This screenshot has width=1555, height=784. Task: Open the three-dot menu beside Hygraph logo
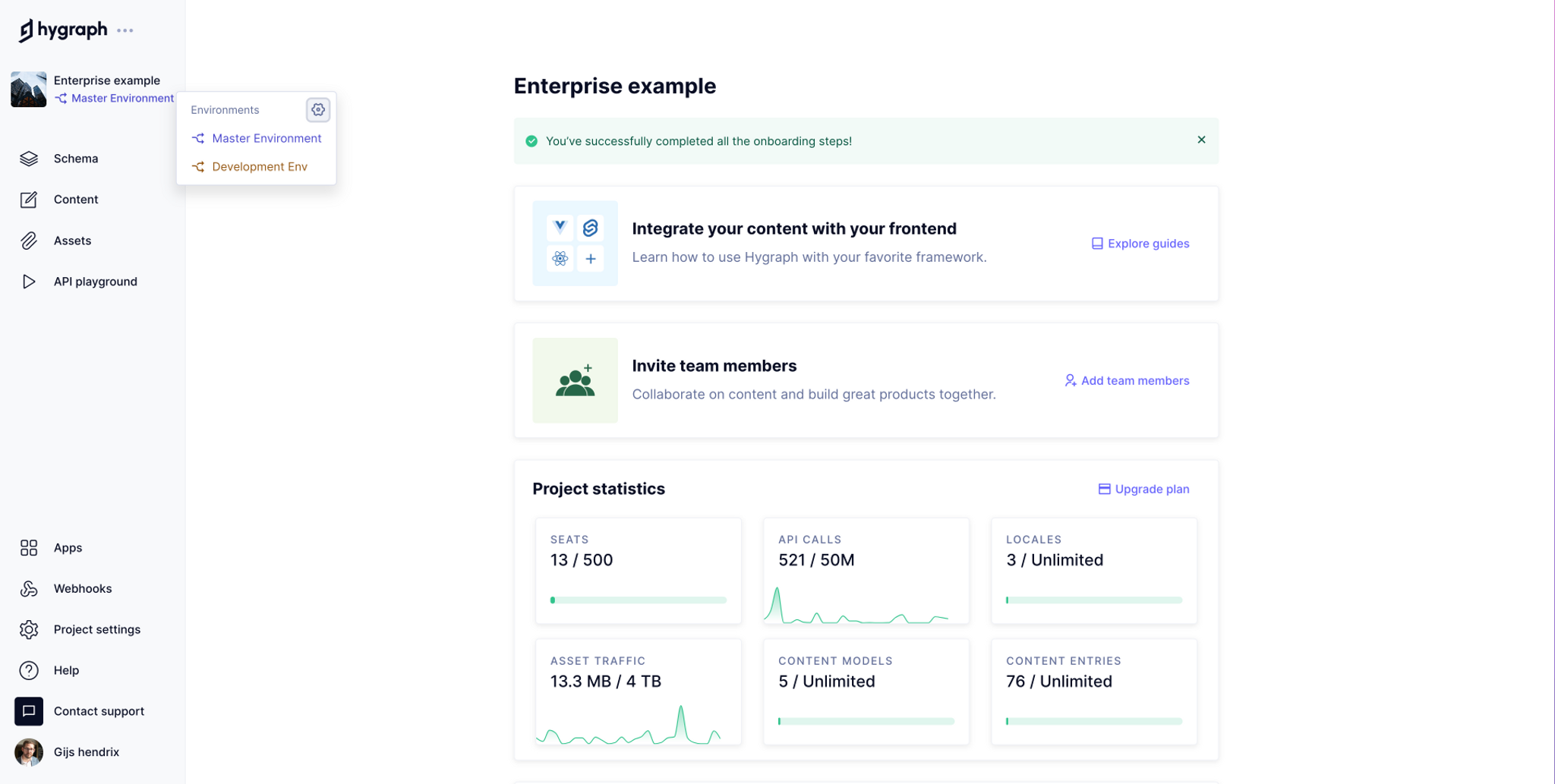pos(125,30)
